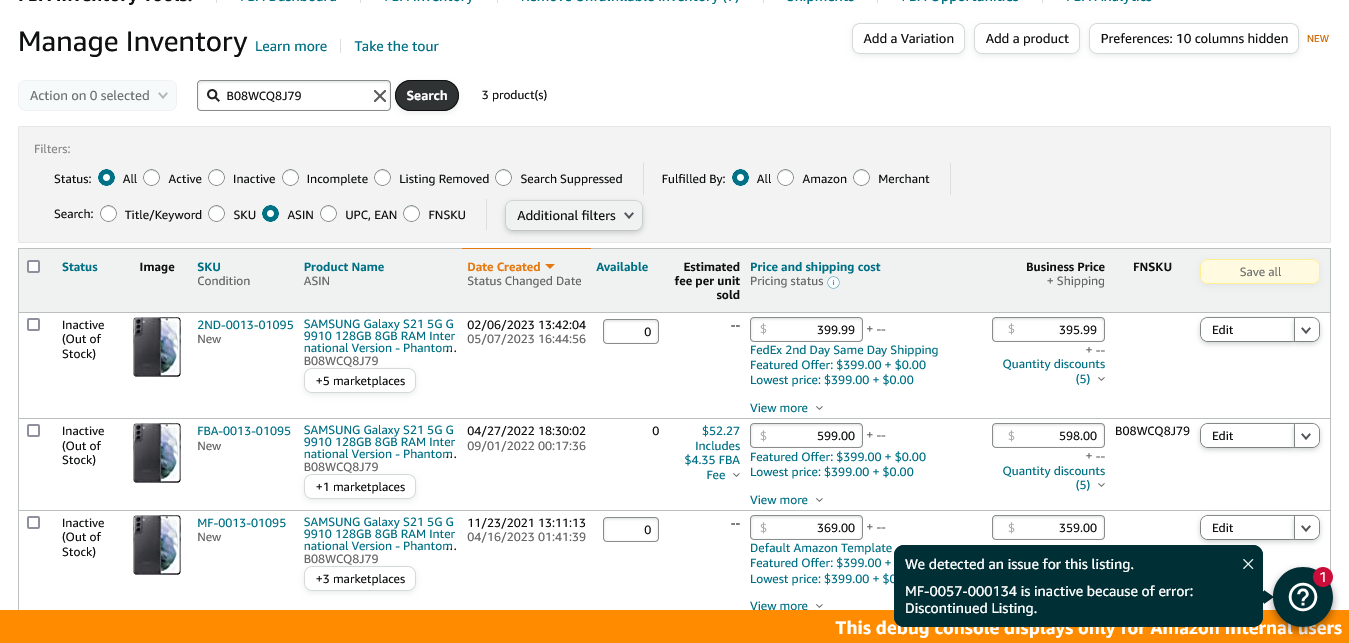Expand Quantity discounts for FBA-0013-01095
The width and height of the screenshot is (1349, 643).
coord(1054,478)
